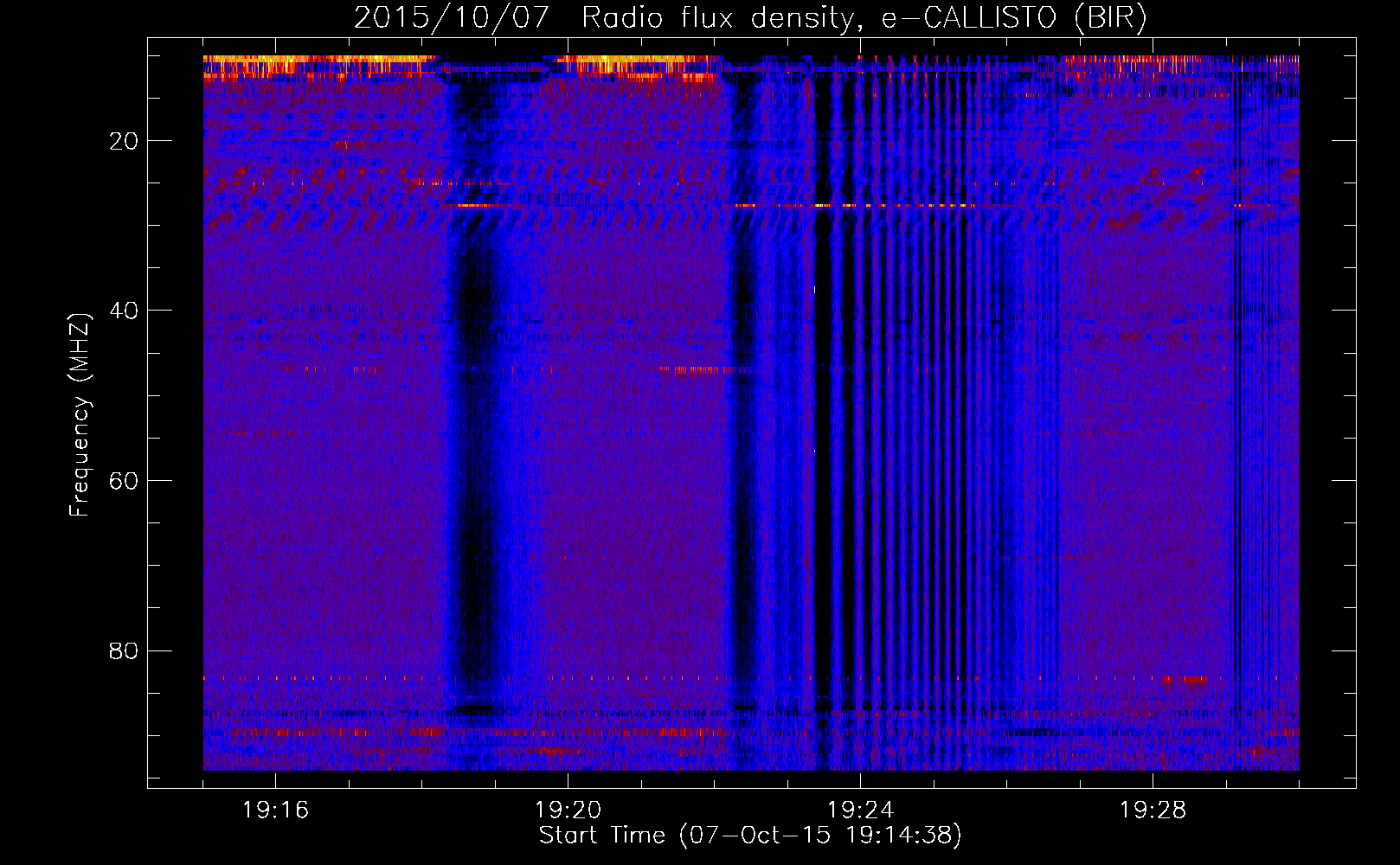Screen dimensions: 1400x865
Task: Click the 19:24 time tick label
Action: (x=860, y=811)
